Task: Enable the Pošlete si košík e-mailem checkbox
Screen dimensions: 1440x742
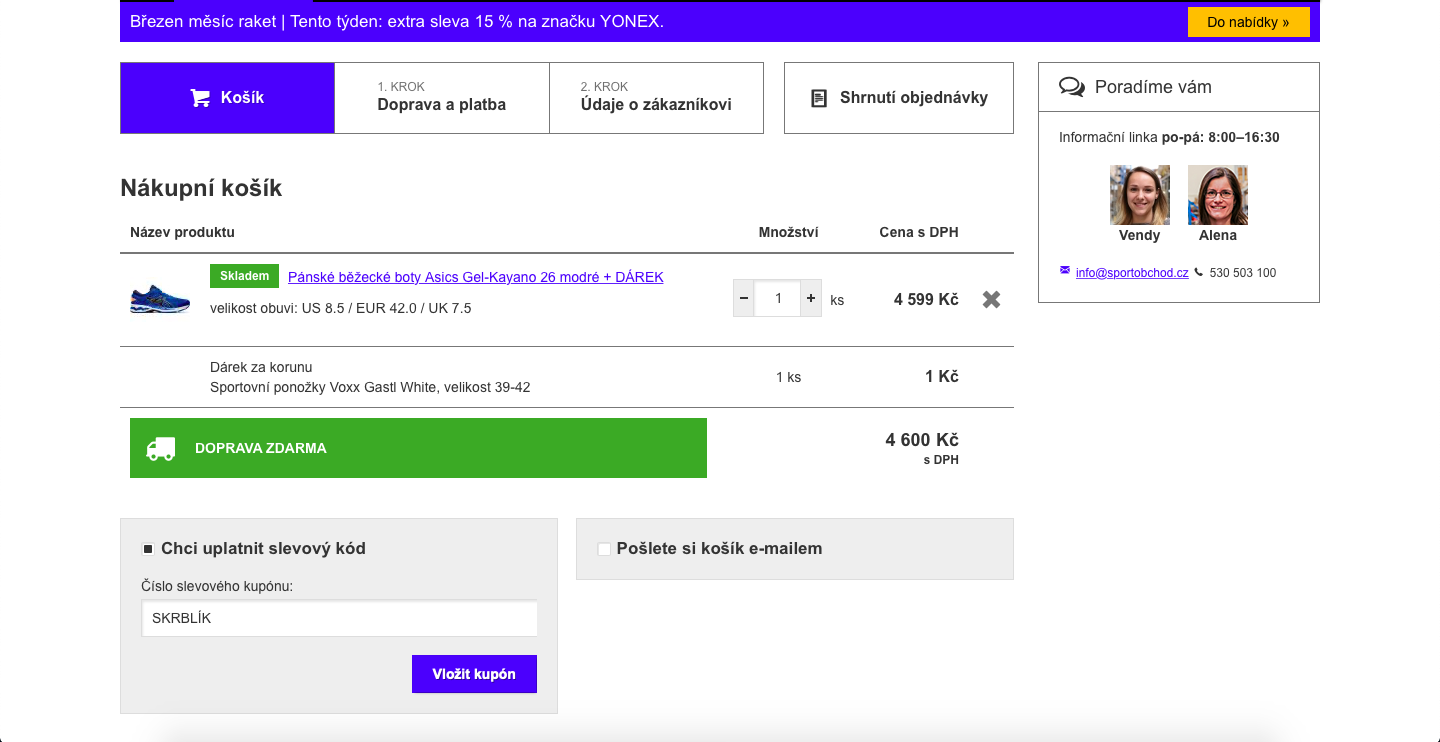Action: (x=604, y=549)
